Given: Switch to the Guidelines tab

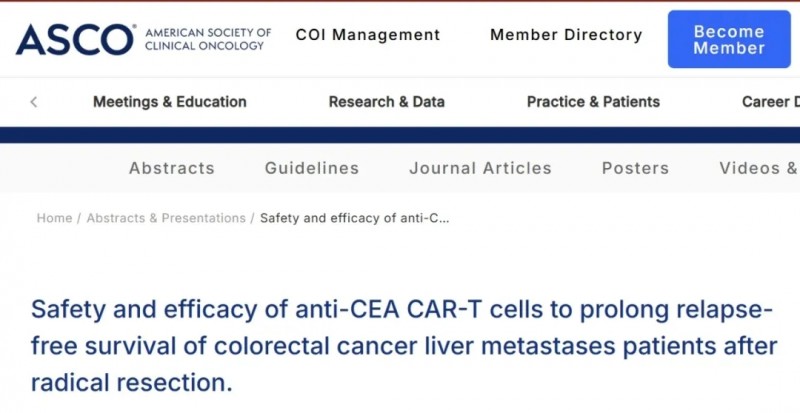Looking at the screenshot, I should click(312, 168).
